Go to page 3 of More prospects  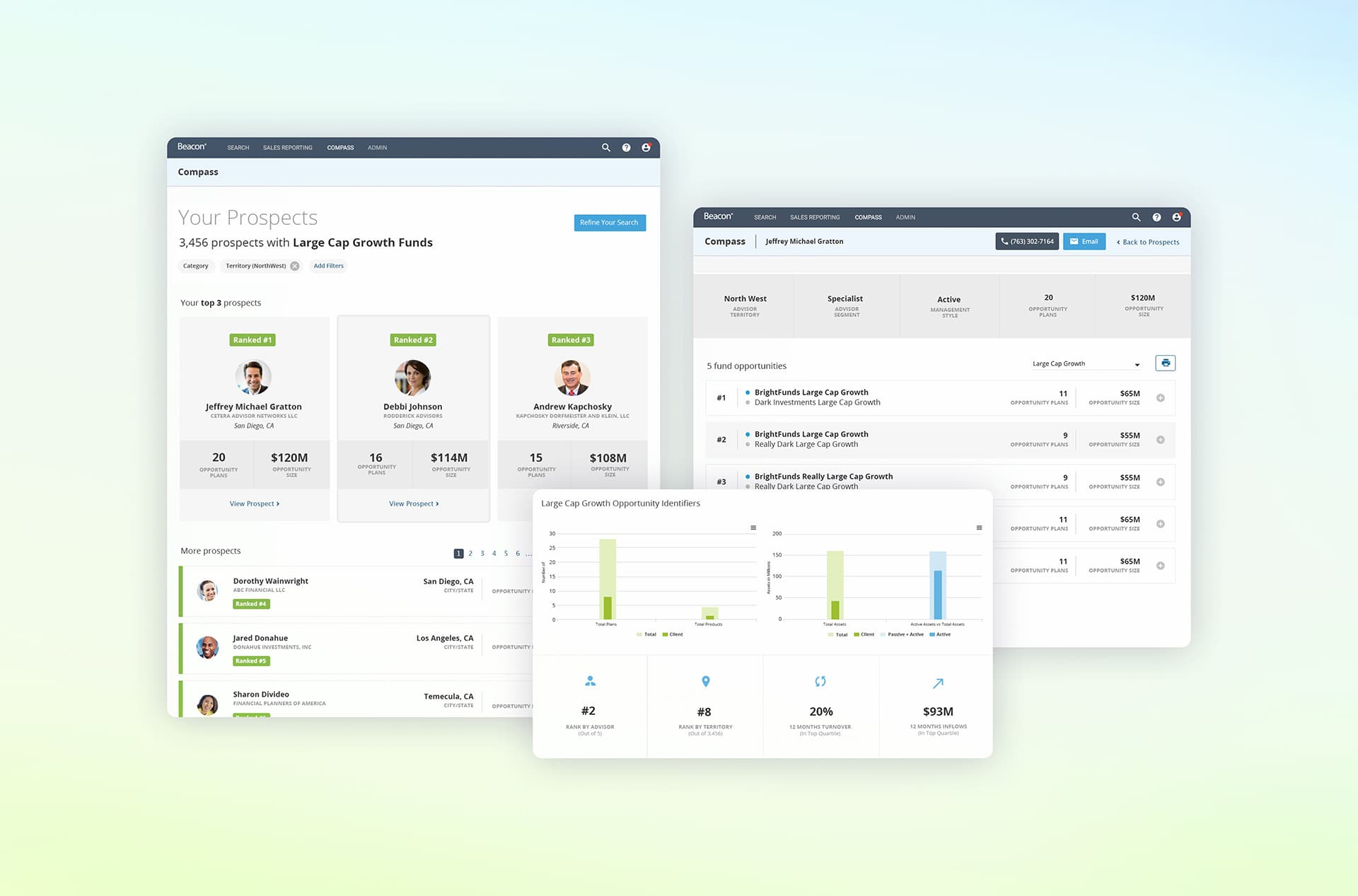[x=482, y=554]
